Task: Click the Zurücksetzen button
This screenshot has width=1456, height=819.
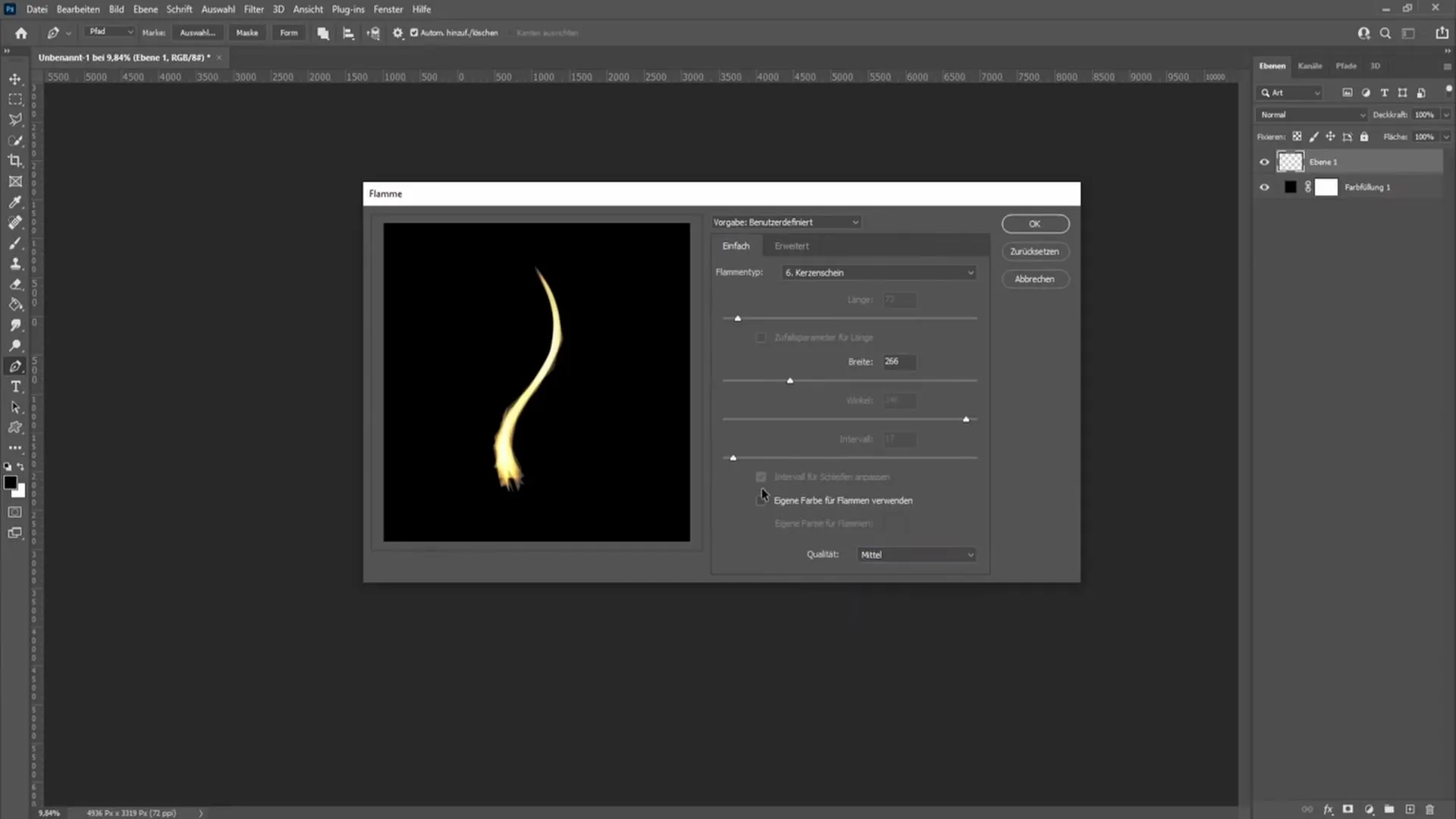Action: (x=1034, y=251)
